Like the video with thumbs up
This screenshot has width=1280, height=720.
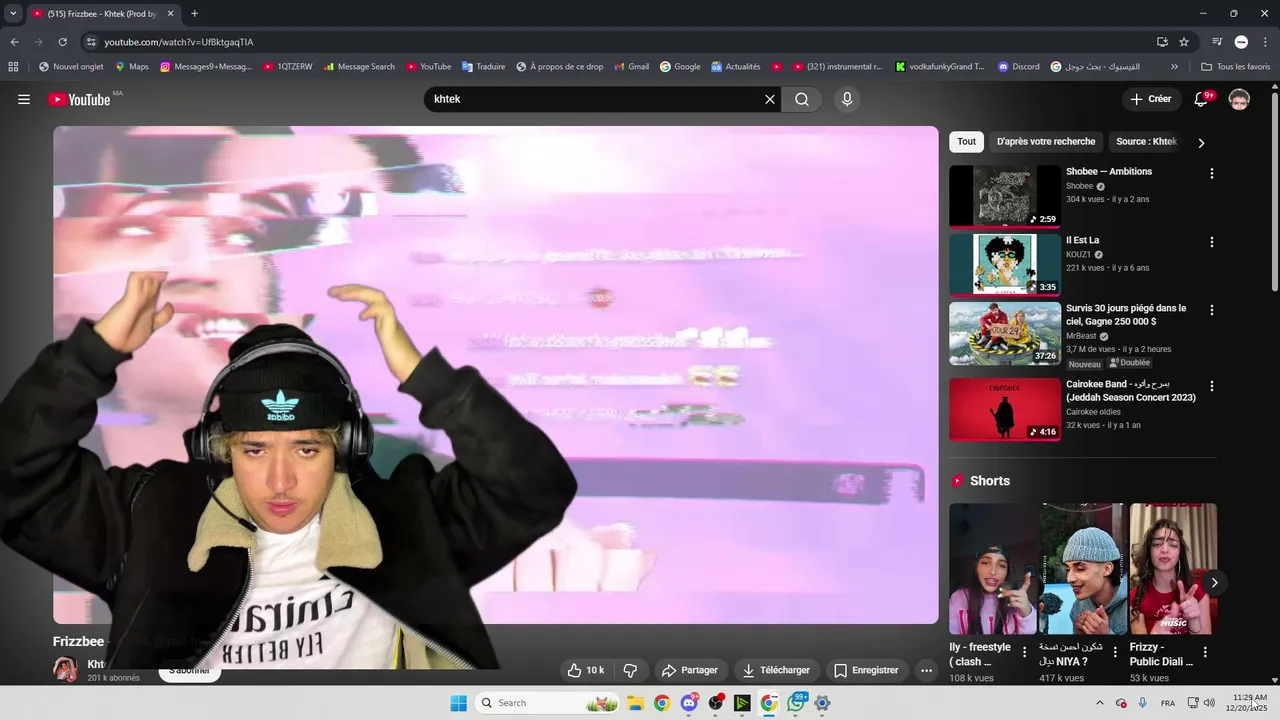tap(586, 670)
